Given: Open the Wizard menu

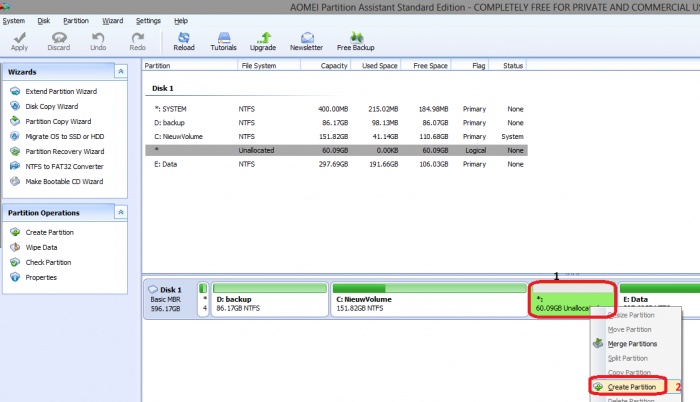Looking at the screenshot, I should tap(112, 21).
